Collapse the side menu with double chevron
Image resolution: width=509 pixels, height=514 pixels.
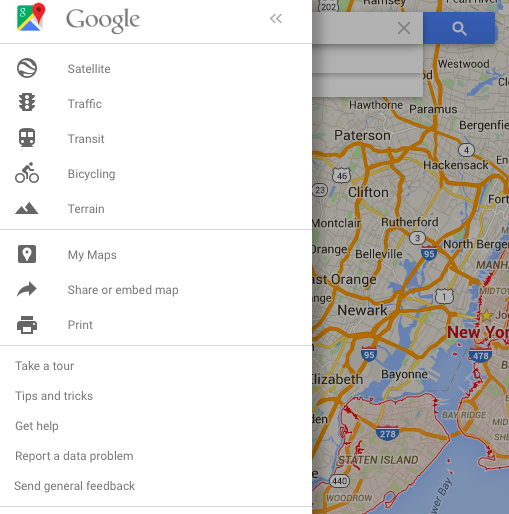(276, 19)
